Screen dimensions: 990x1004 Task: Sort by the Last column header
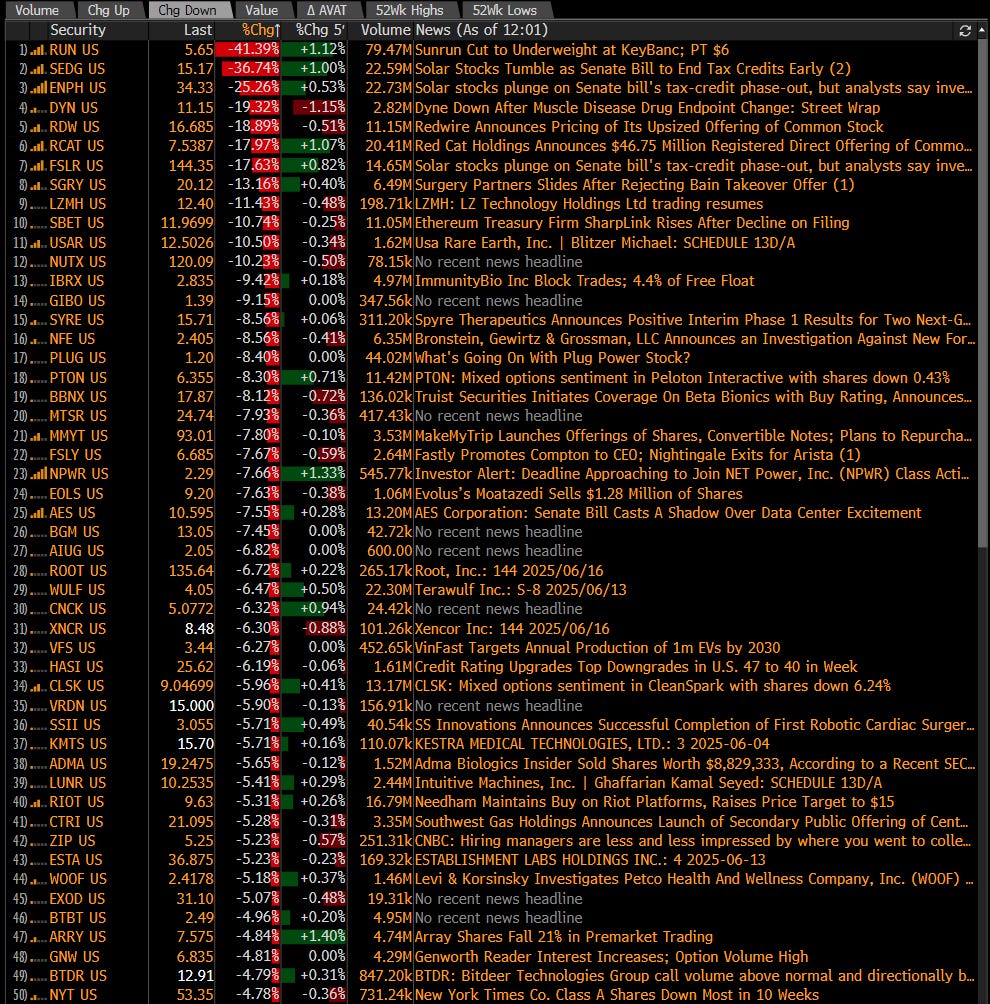click(197, 30)
